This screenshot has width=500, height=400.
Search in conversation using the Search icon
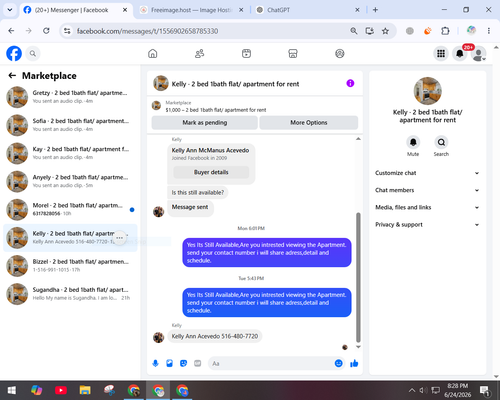click(x=441, y=142)
